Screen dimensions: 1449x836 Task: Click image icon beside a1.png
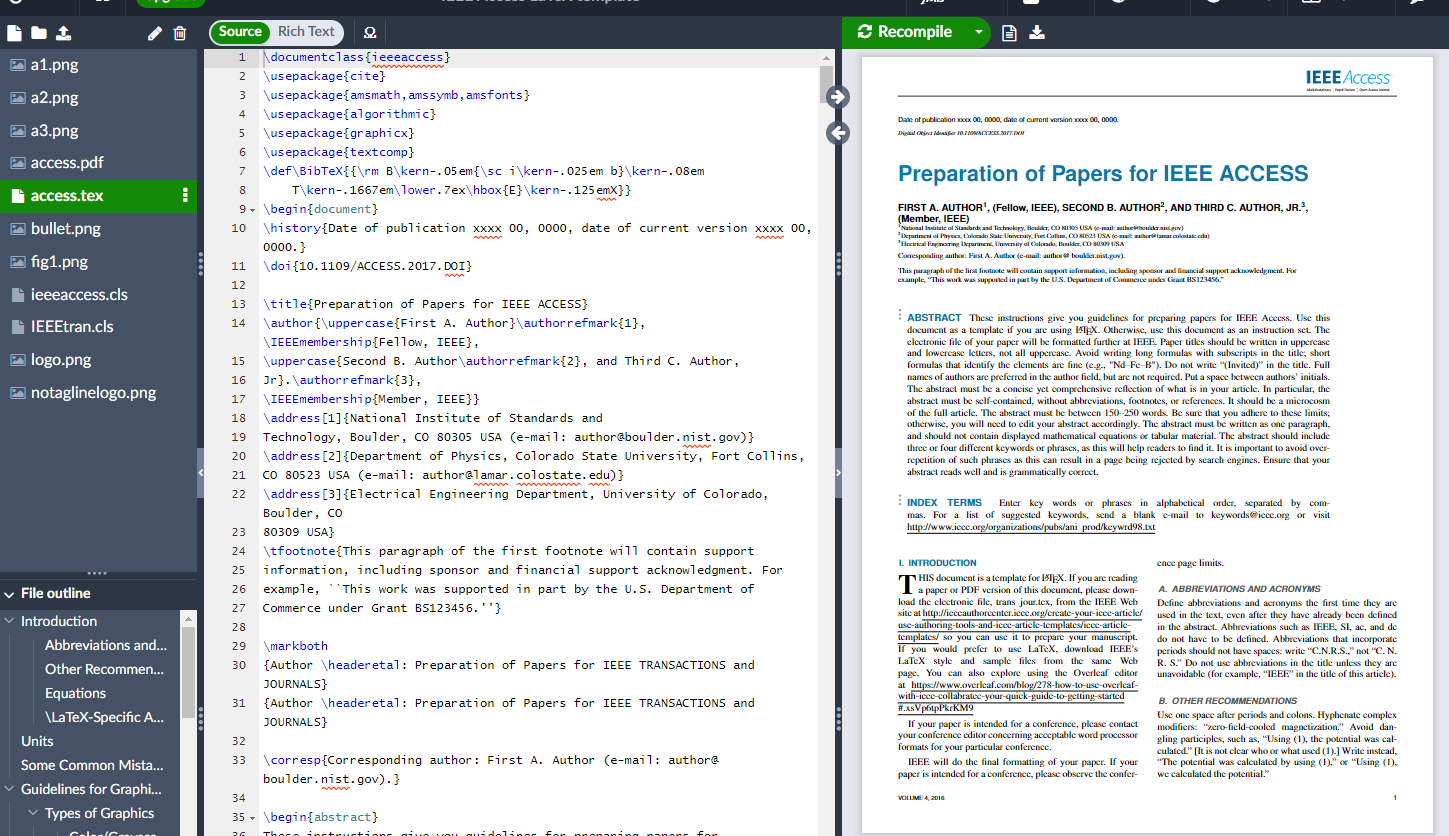point(17,65)
